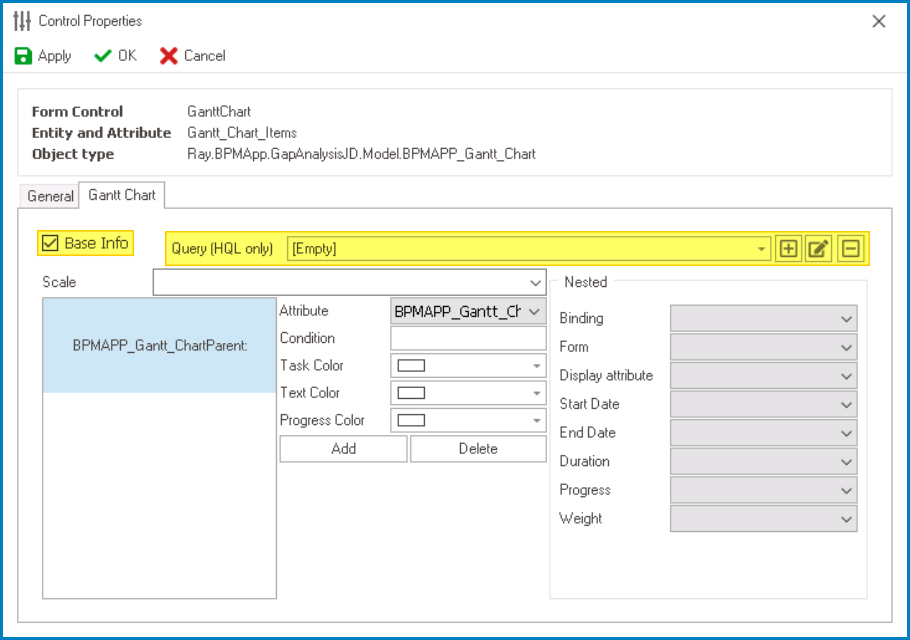Click the pencil icon to edit the query
Screen dimensions: 910x640
pyautogui.click(x=818, y=248)
